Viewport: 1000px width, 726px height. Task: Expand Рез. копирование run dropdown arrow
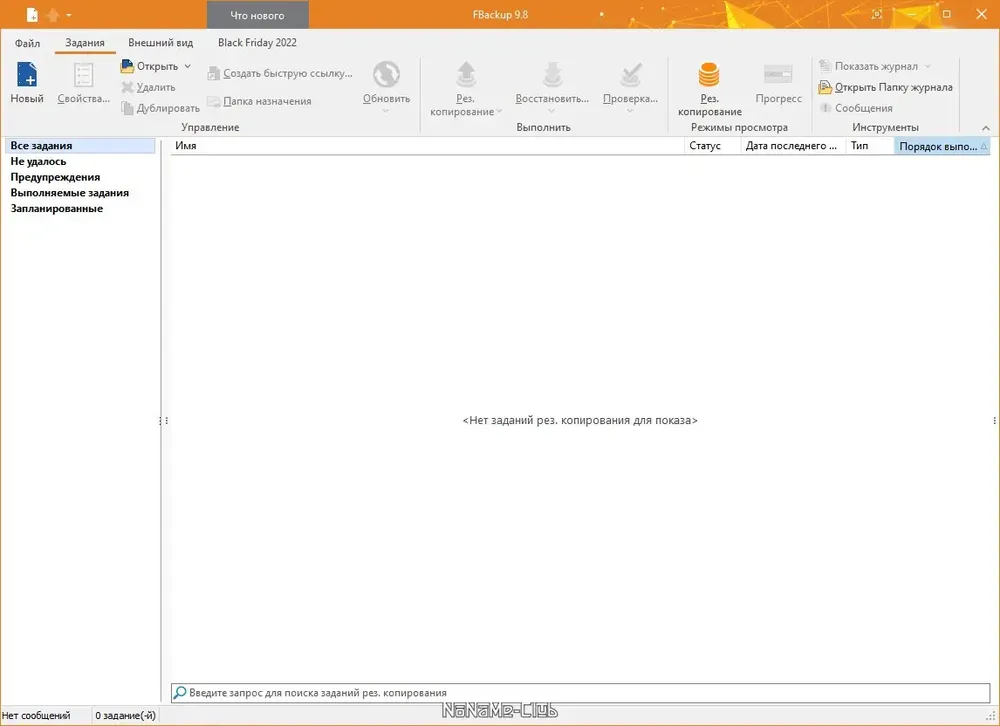pyautogui.click(x=499, y=112)
